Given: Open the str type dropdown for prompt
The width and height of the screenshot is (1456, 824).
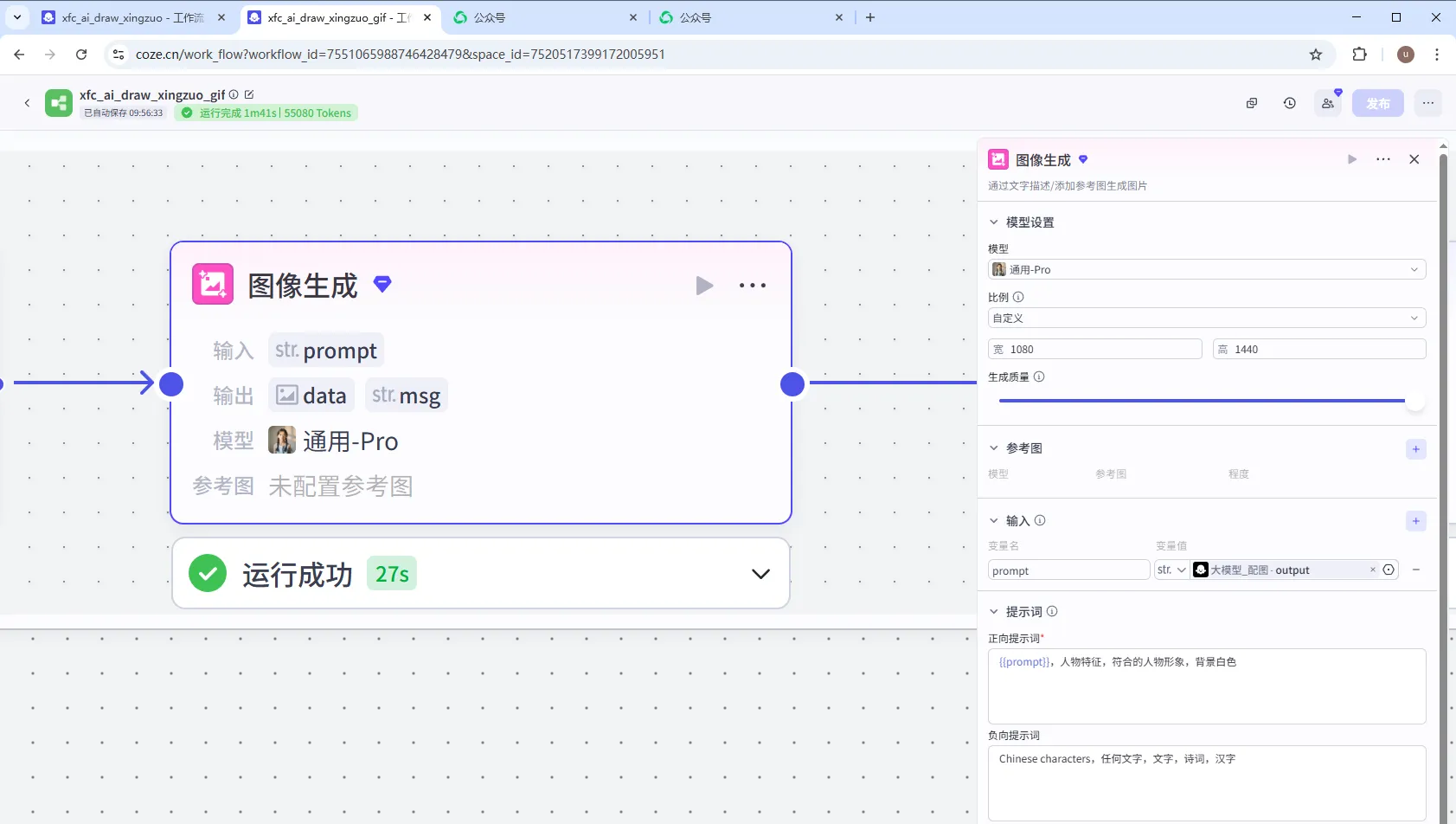Looking at the screenshot, I should tap(1171, 570).
